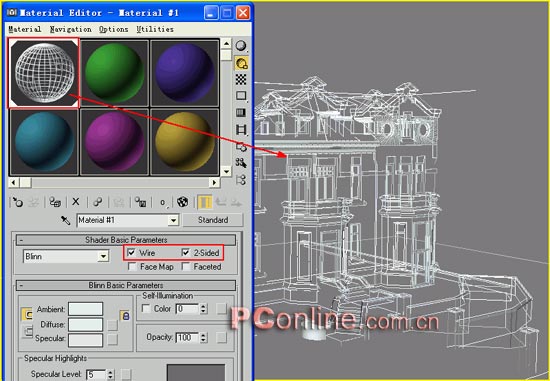Select the teal sphere sample slot
550x381 pixels.
pyautogui.click(x=44, y=142)
